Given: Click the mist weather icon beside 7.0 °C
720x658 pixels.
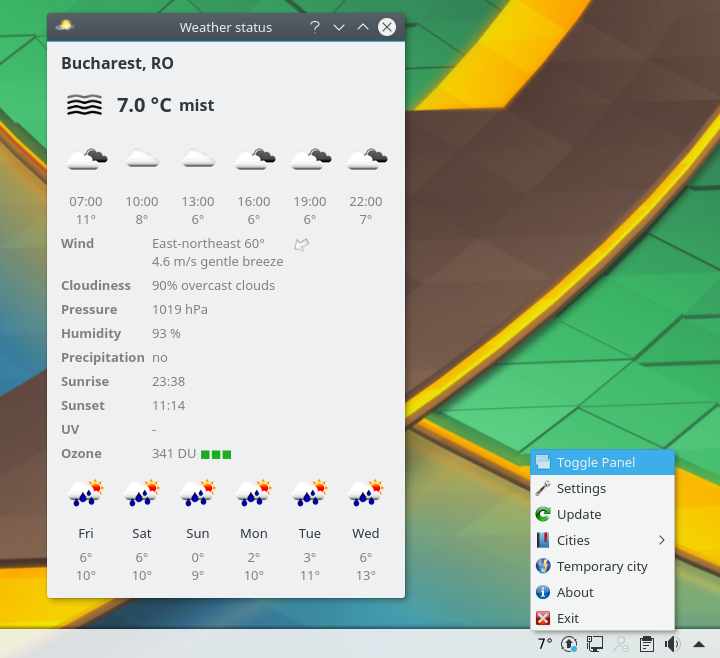Looking at the screenshot, I should click(84, 105).
